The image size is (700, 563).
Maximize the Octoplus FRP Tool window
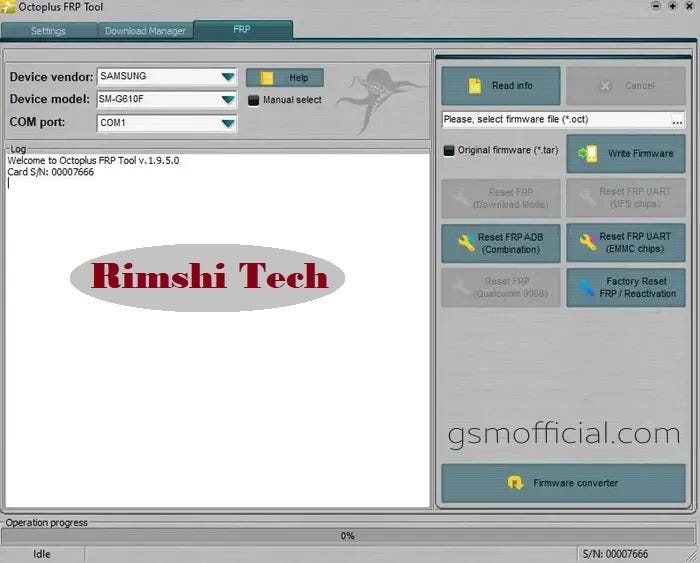tap(672, 6)
